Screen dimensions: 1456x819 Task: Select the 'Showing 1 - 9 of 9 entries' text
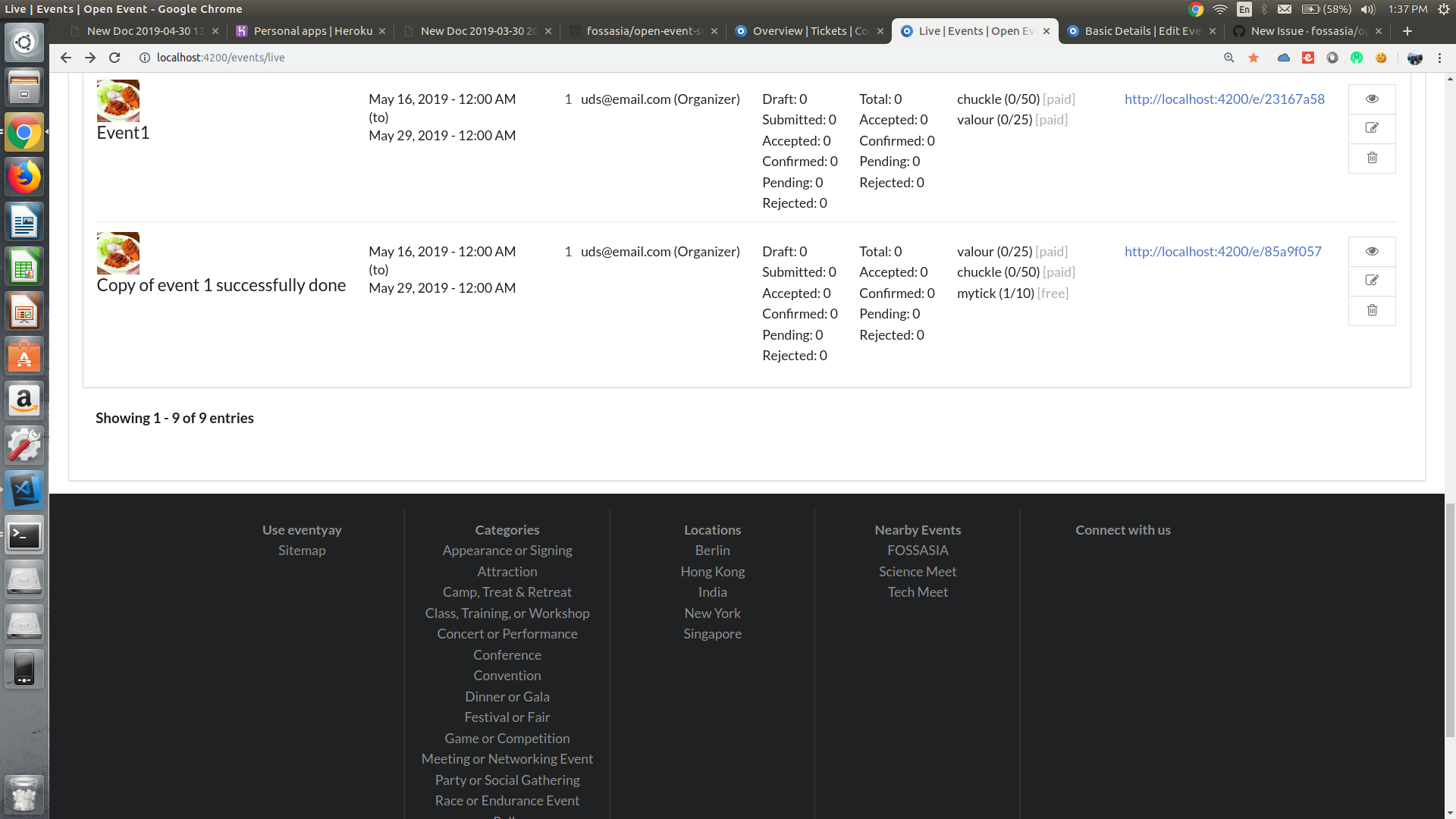174,419
